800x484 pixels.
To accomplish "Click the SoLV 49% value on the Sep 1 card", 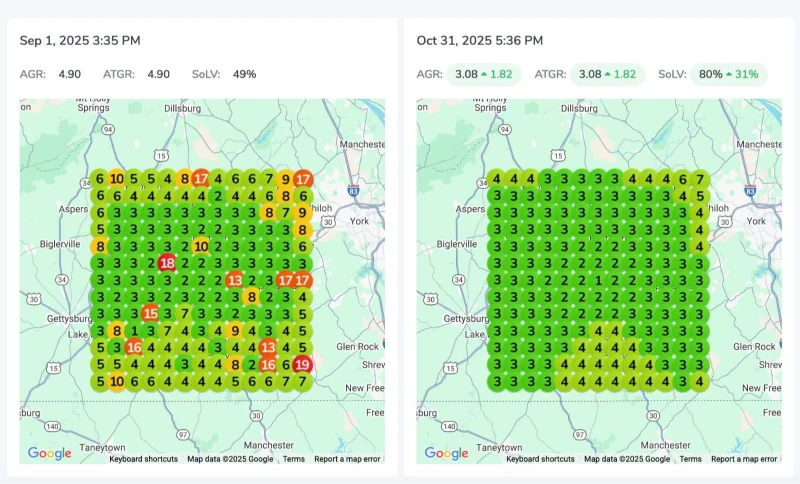I will click(x=244, y=74).
